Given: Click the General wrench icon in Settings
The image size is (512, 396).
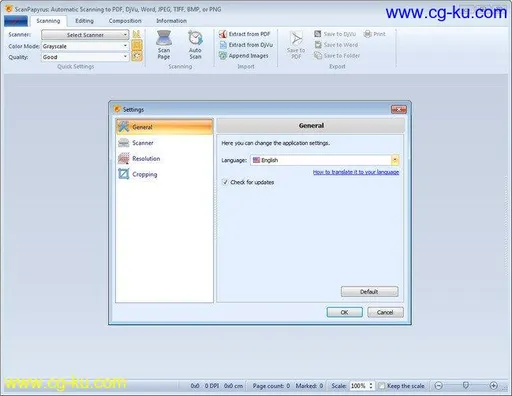Looking at the screenshot, I should point(124,127).
